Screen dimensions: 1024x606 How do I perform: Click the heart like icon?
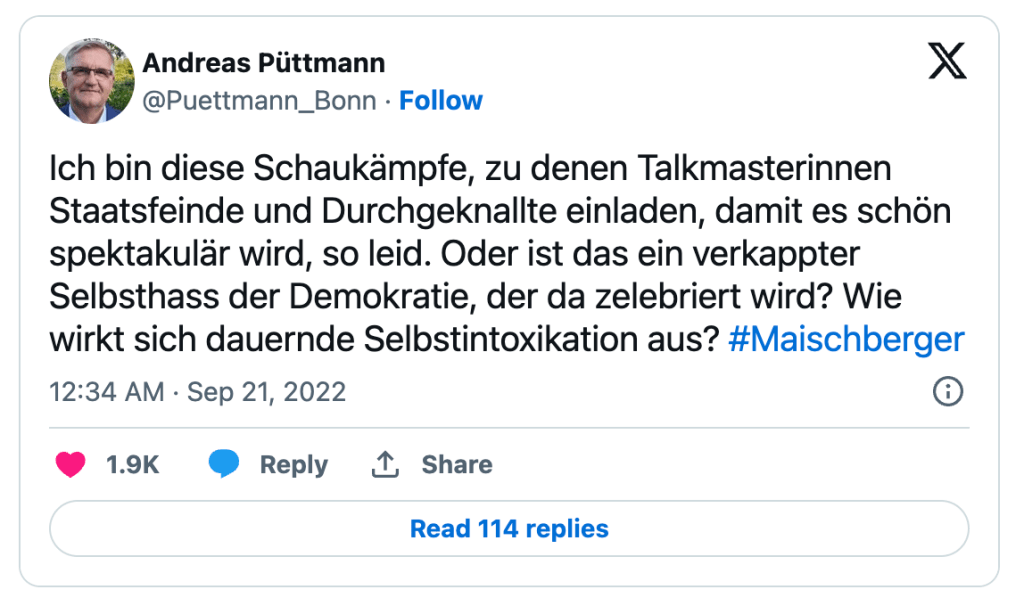[x=70, y=465]
